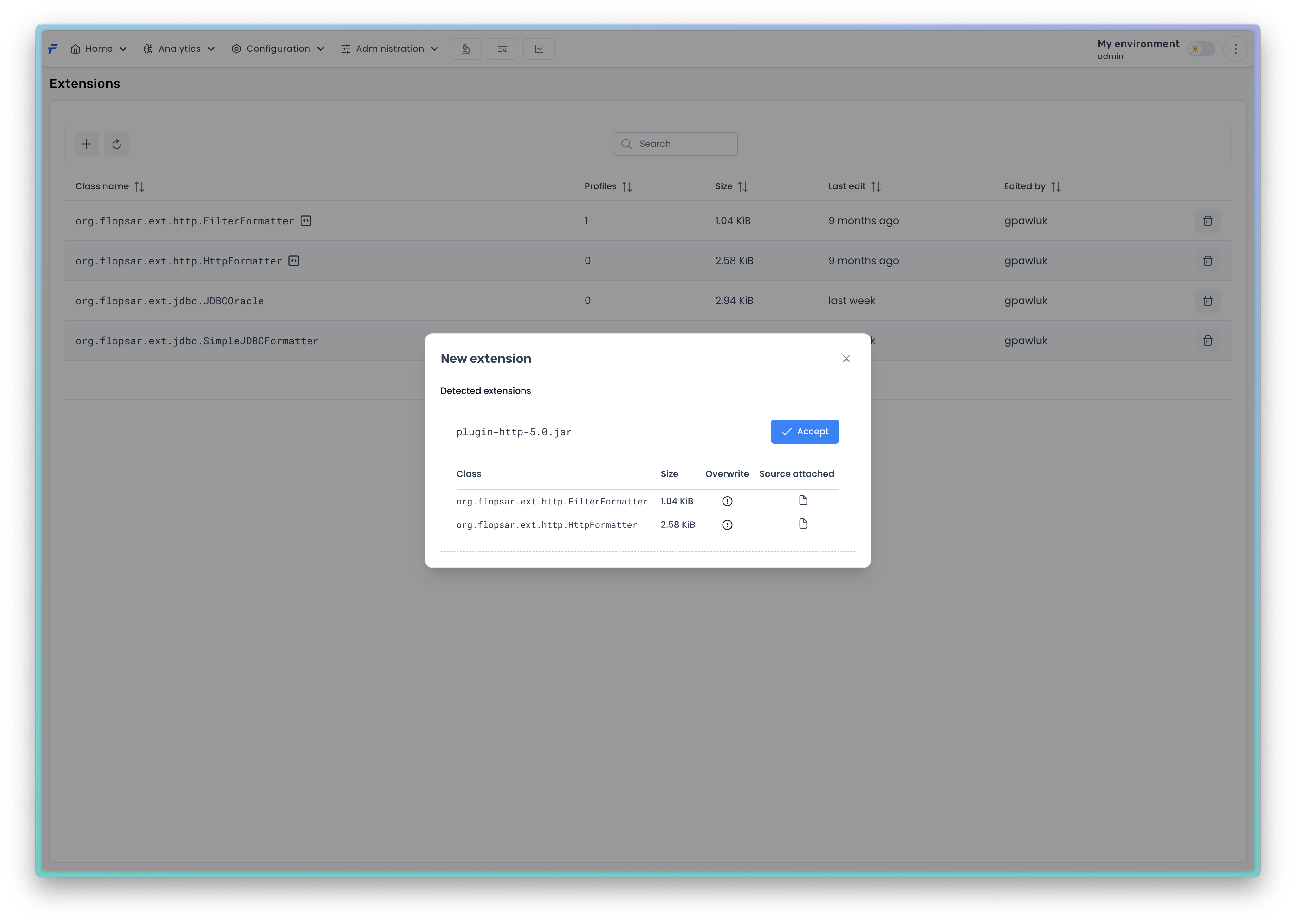Viewport: 1296px width, 924px height.
Task: Open source code icon next to HttpFormatter
Action: [294, 261]
